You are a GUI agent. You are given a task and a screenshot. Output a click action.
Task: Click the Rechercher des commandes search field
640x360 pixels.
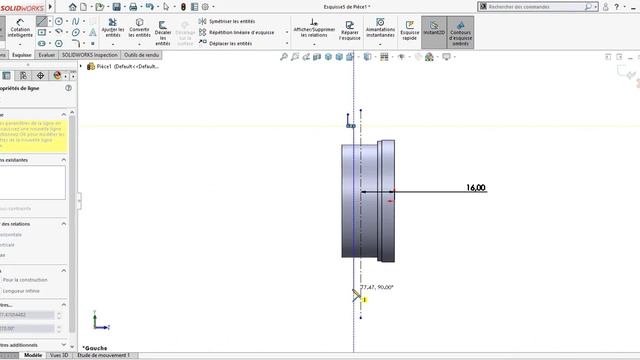[x=536, y=7]
